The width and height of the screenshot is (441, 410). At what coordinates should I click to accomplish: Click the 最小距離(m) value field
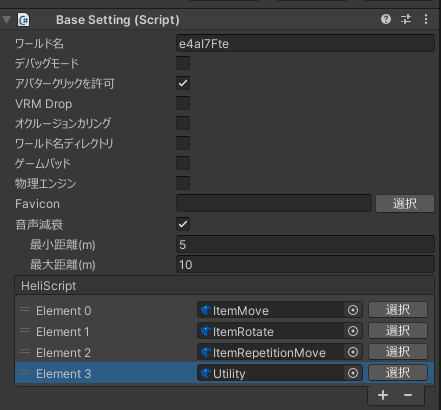305,245
